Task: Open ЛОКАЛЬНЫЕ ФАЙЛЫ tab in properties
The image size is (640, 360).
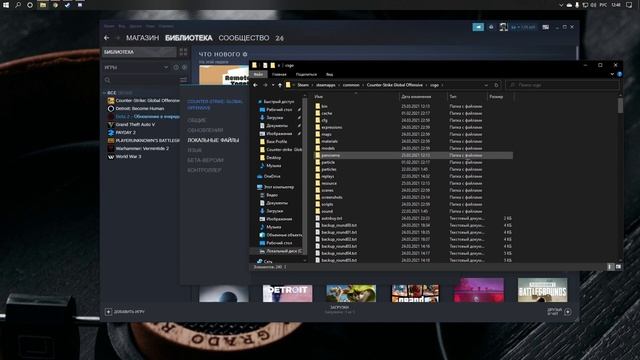Action: coord(213,140)
